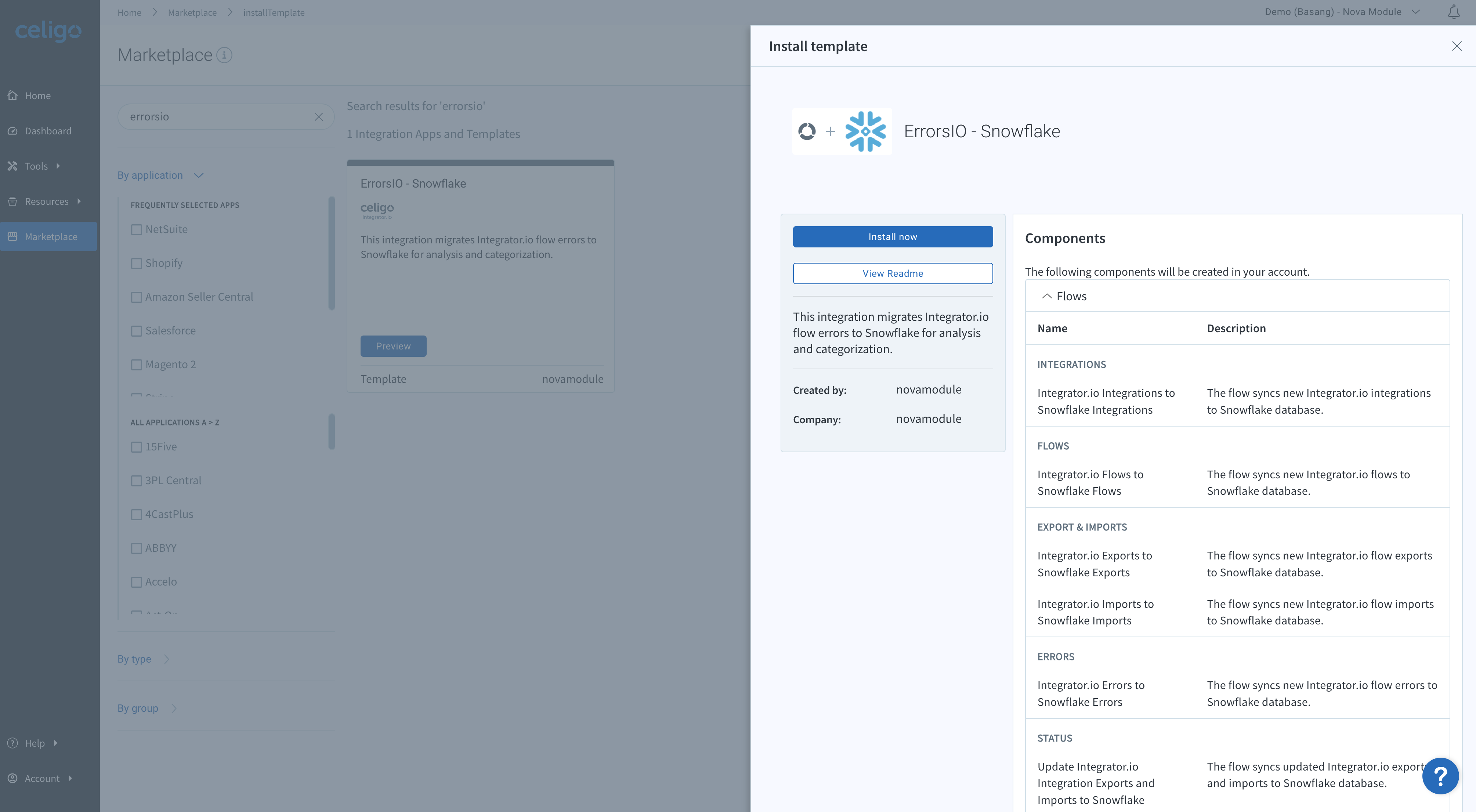The width and height of the screenshot is (1476, 812).
Task: Click the Help question-circle icon in sidebar
Action: tap(12, 743)
